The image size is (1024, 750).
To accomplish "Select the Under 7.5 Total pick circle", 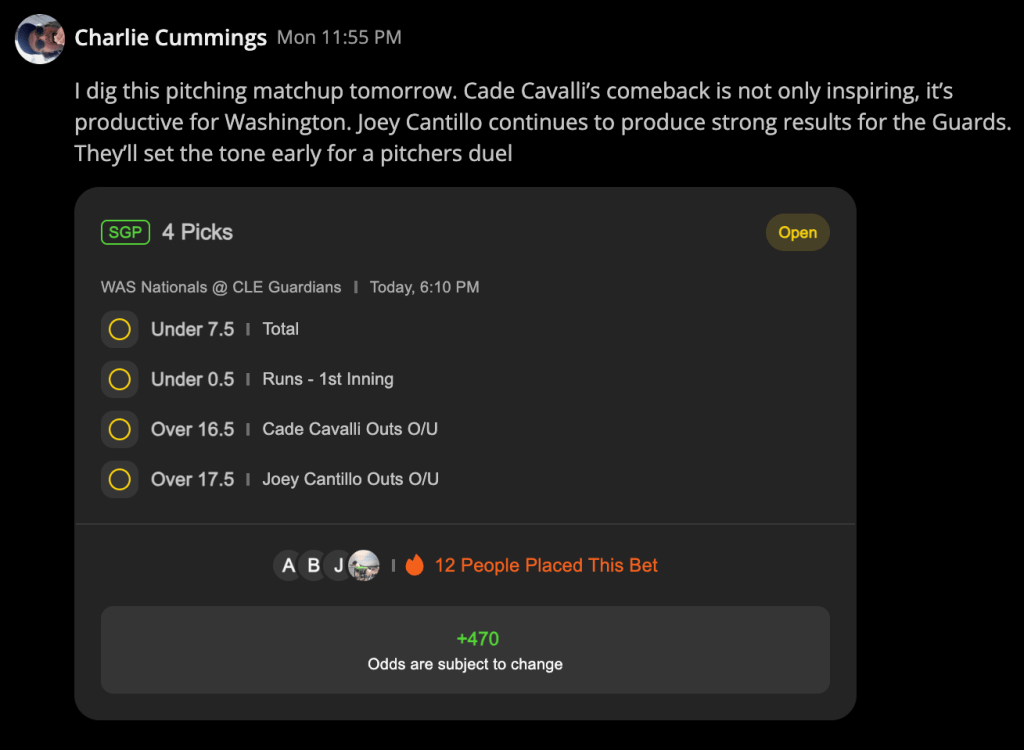I will click(x=120, y=329).
